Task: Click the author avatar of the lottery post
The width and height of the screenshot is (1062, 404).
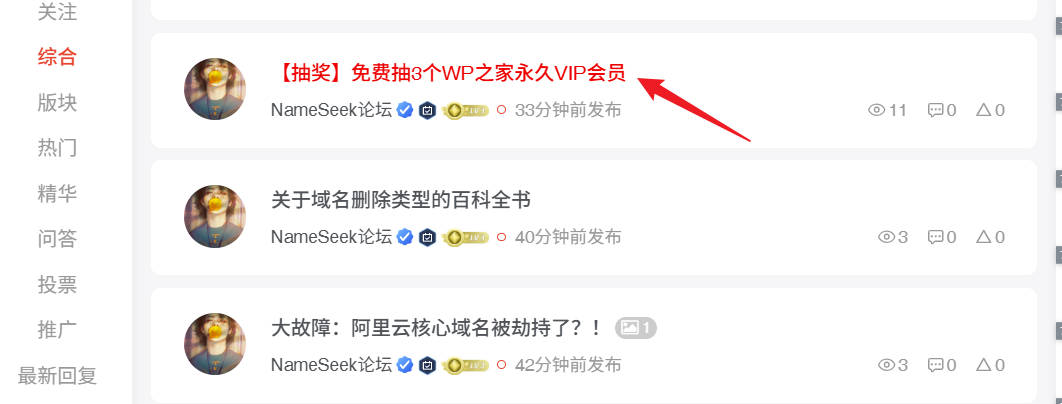Action: [x=215, y=89]
